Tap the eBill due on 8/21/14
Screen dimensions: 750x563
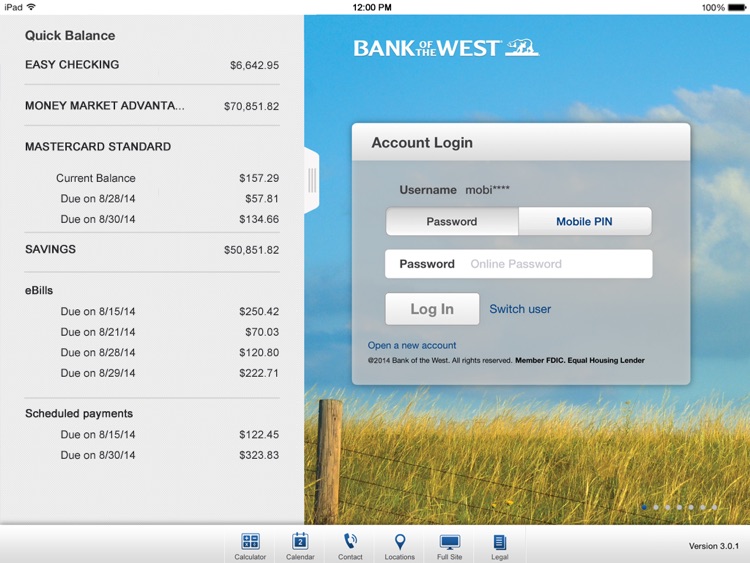[169, 332]
